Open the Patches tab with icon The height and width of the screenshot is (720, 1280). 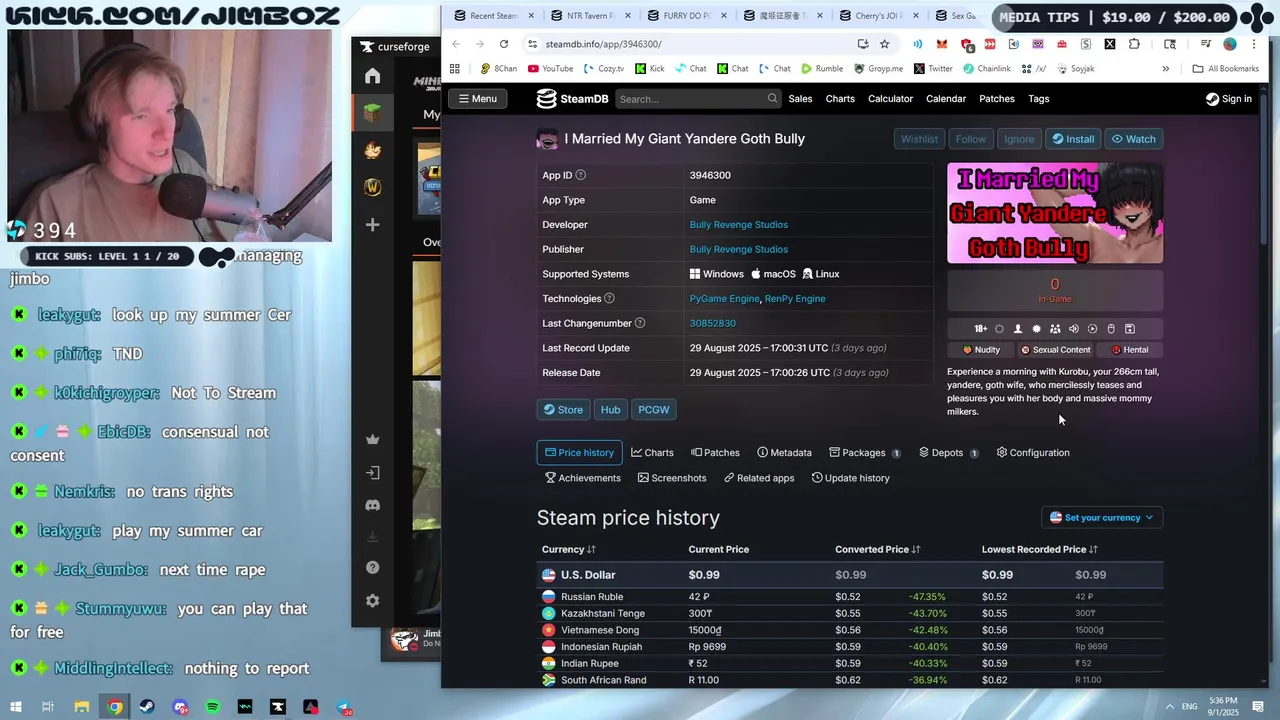click(x=715, y=453)
